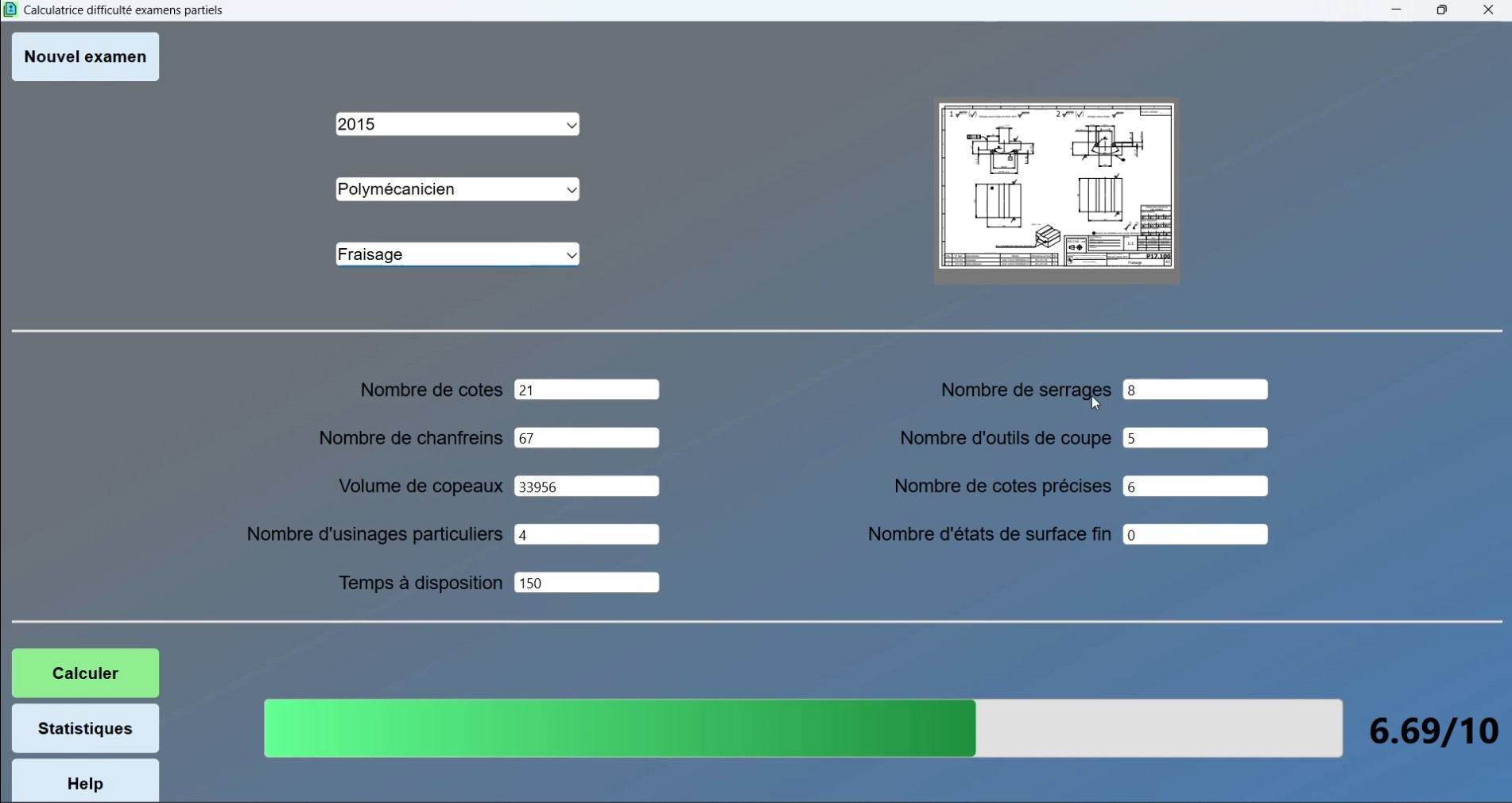This screenshot has height=803, width=1512.
Task: Focus the Volume de copeaux field
Action: pos(587,487)
